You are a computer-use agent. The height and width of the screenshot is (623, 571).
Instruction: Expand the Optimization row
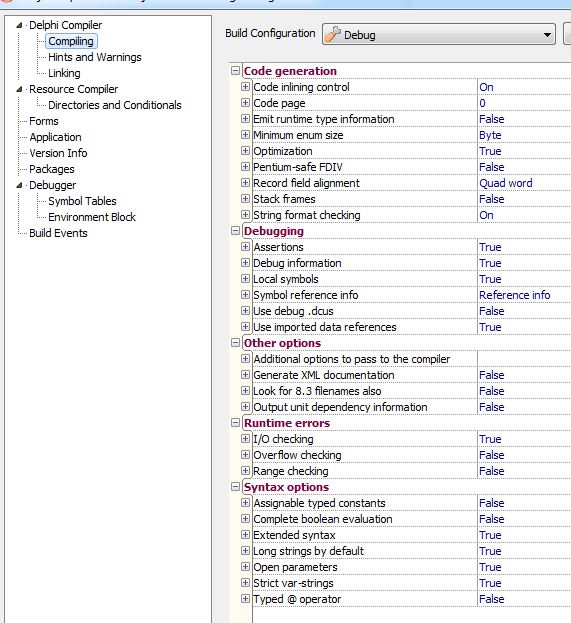click(246, 151)
